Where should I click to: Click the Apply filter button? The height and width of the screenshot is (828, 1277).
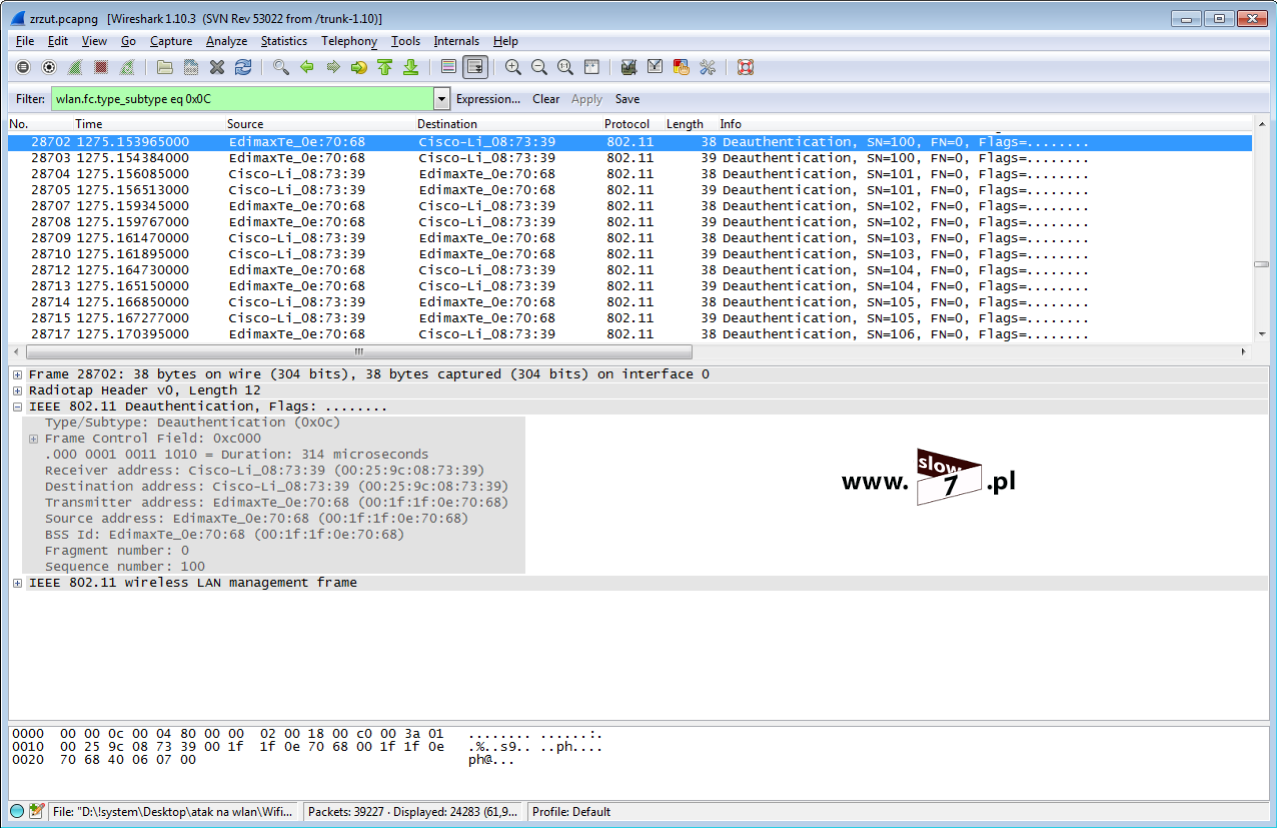[587, 99]
